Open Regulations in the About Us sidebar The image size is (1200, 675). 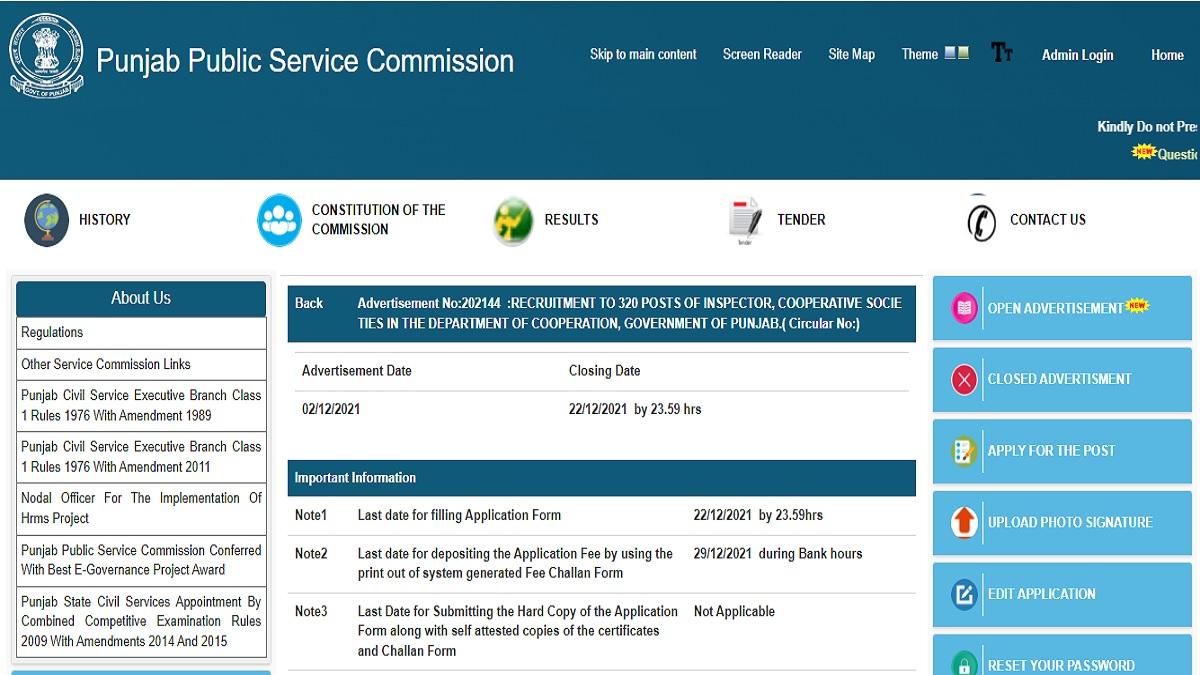coord(52,332)
